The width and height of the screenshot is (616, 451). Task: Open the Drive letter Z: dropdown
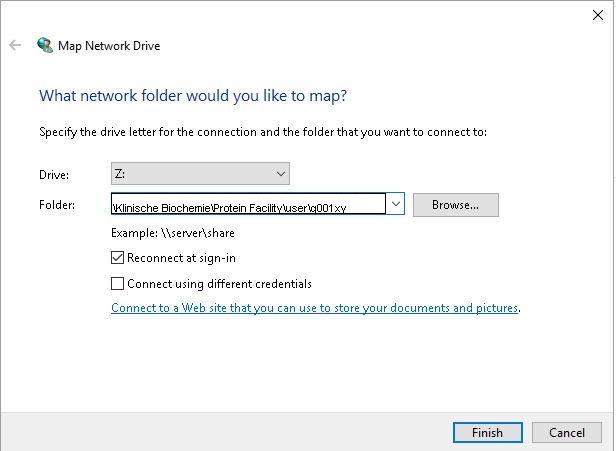pyautogui.click(x=200, y=174)
